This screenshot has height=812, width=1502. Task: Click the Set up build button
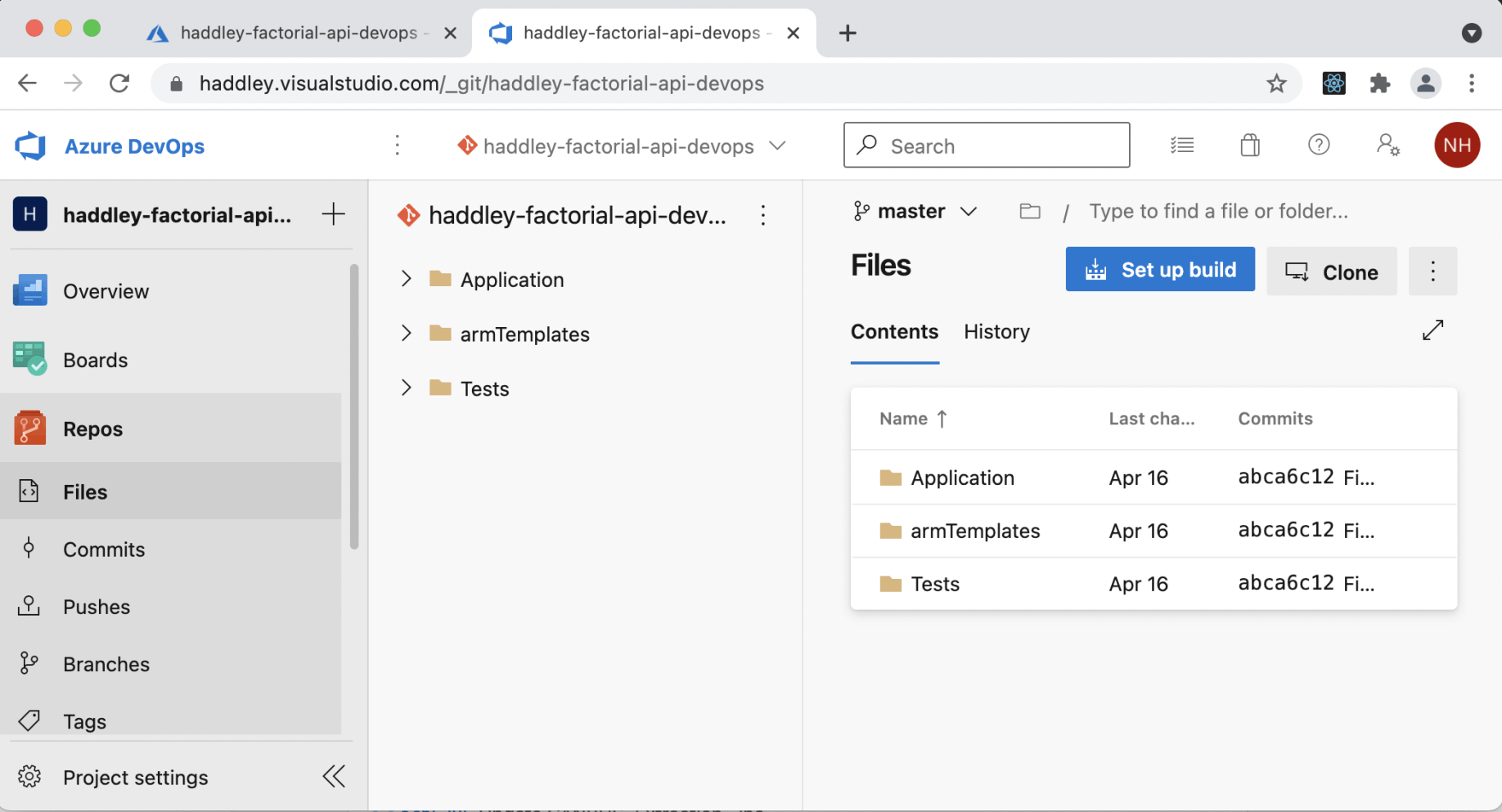[1159, 270]
